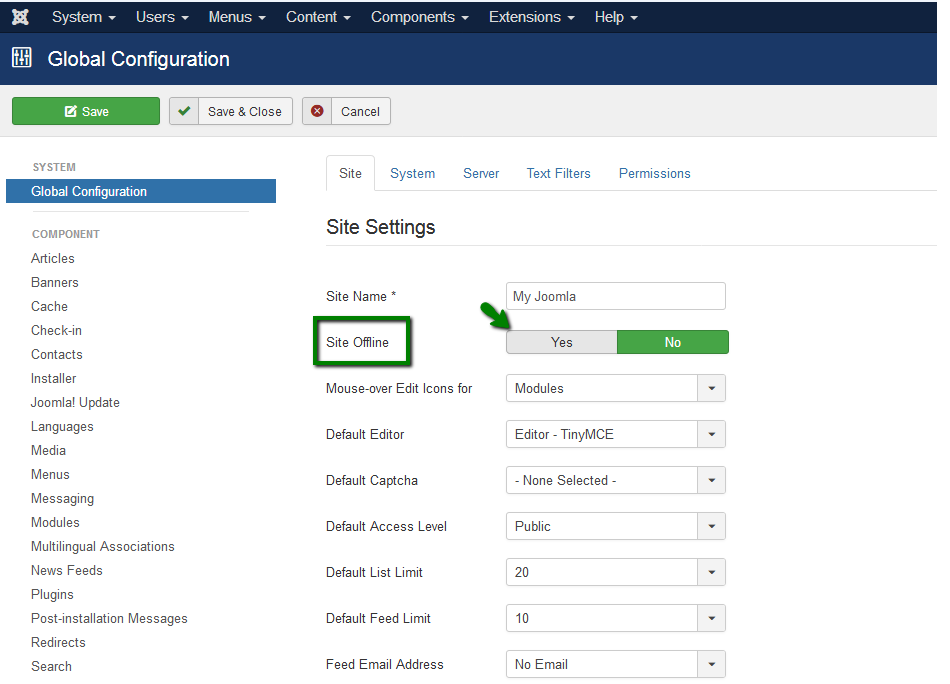The image size is (950, 684).
Task: Open the Media component settings
Action: click(x=48, y=450)
